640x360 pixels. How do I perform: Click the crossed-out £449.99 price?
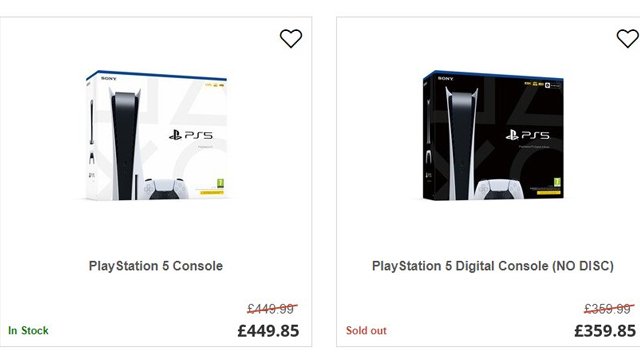[272, 309]
